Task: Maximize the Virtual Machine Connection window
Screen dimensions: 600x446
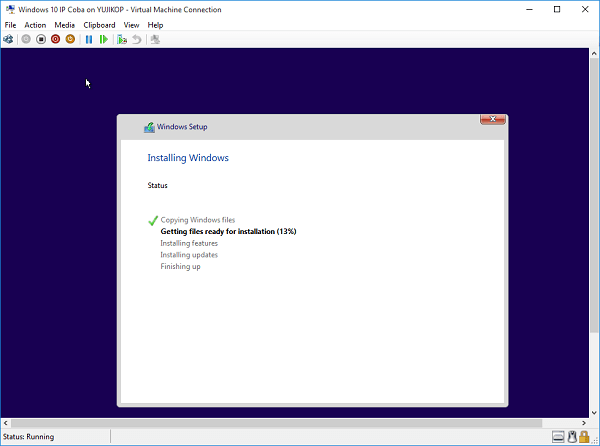Action: click(x=557, y=10)
